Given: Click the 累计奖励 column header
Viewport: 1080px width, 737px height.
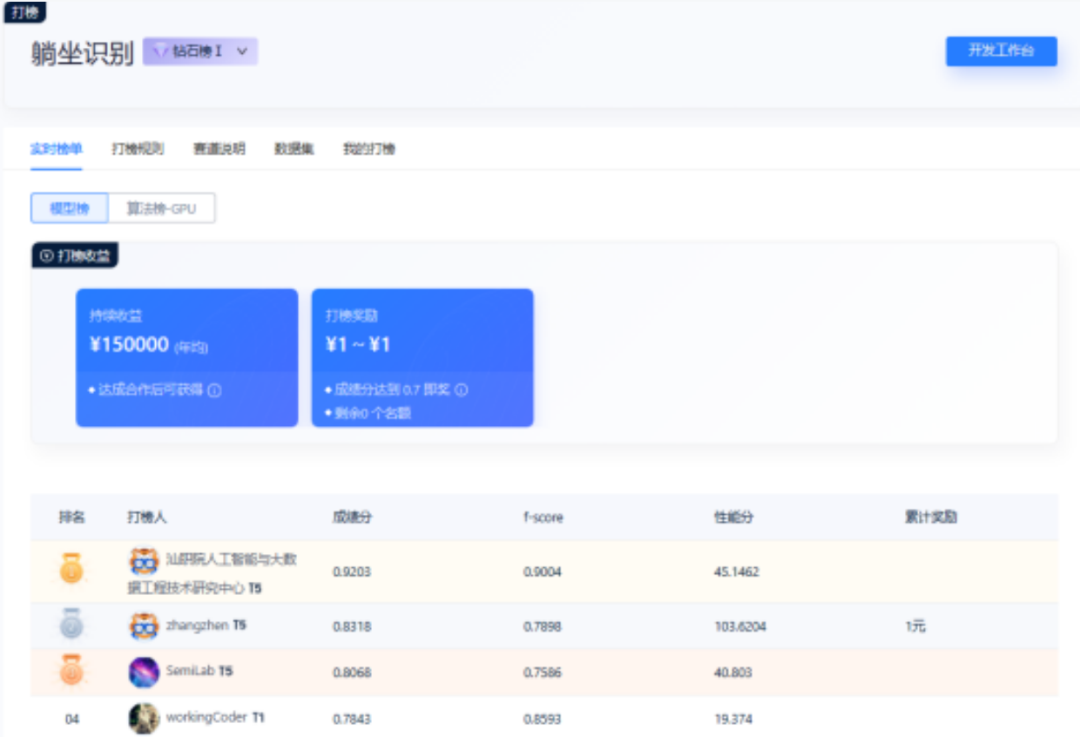Looking at the screenshot, I should (x=931, y=517).
